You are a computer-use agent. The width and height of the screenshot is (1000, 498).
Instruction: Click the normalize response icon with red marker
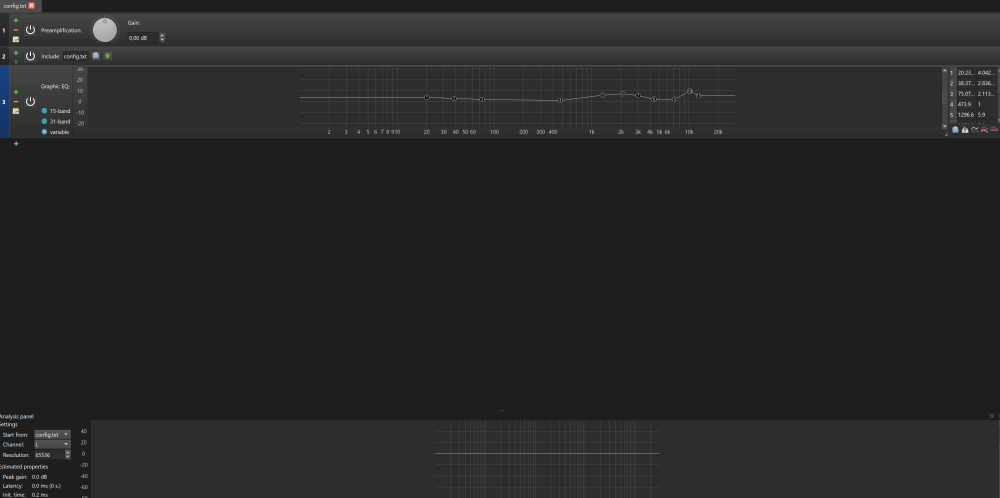[x=984, y=129]
